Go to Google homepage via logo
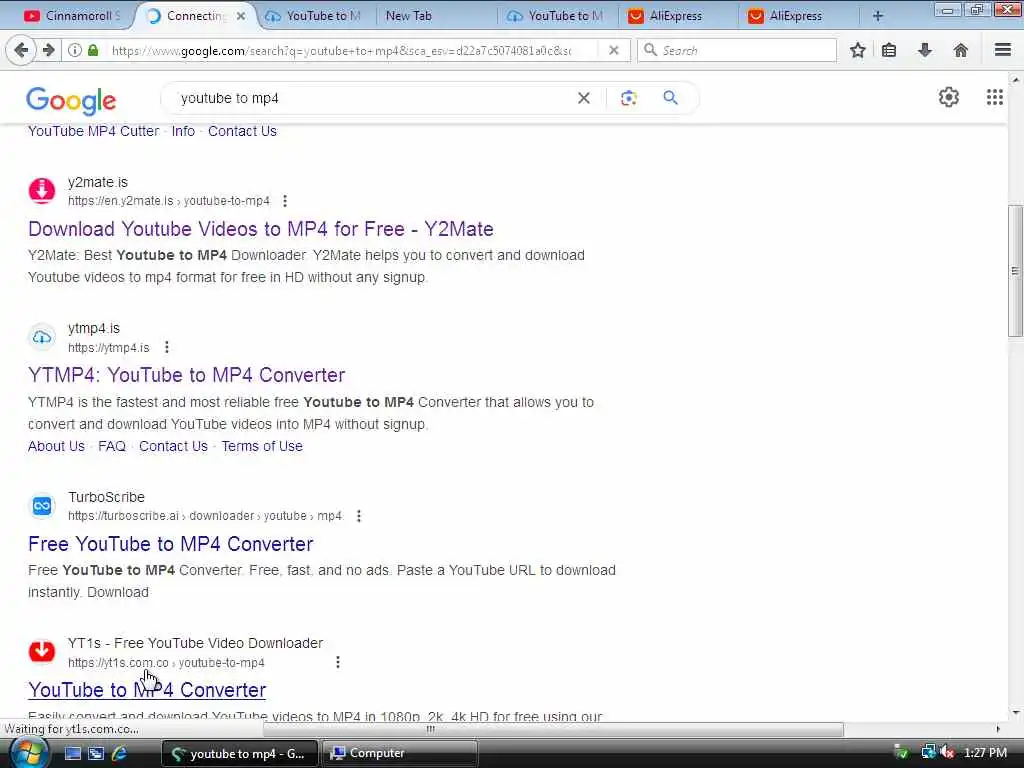This screenshot has height=768, width=1024. (x=71, y=99)
